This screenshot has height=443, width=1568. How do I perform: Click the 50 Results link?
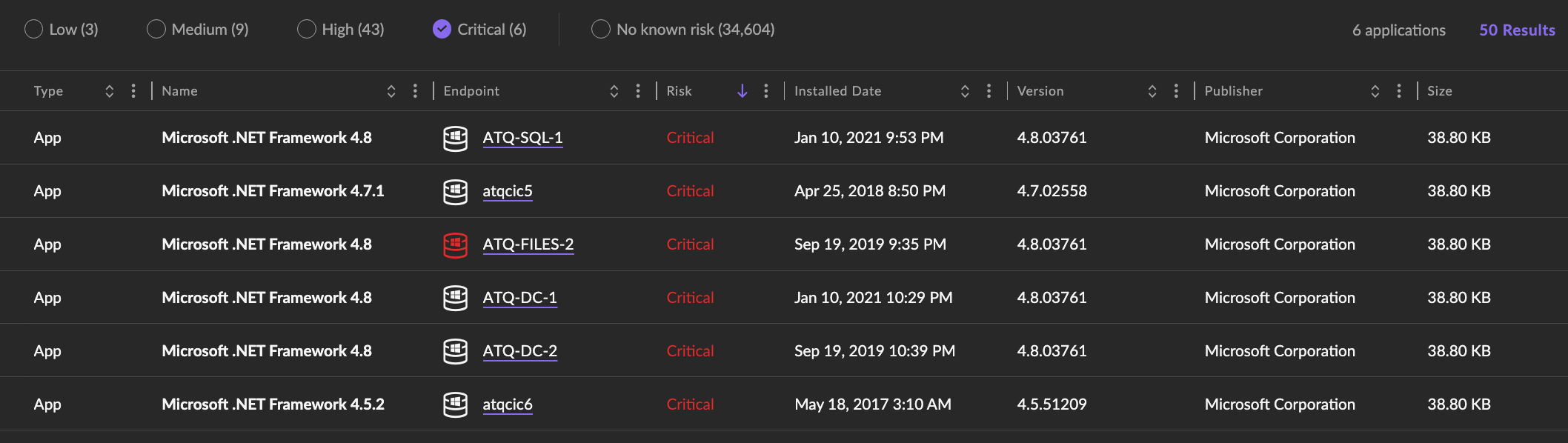coord(1517,30)
